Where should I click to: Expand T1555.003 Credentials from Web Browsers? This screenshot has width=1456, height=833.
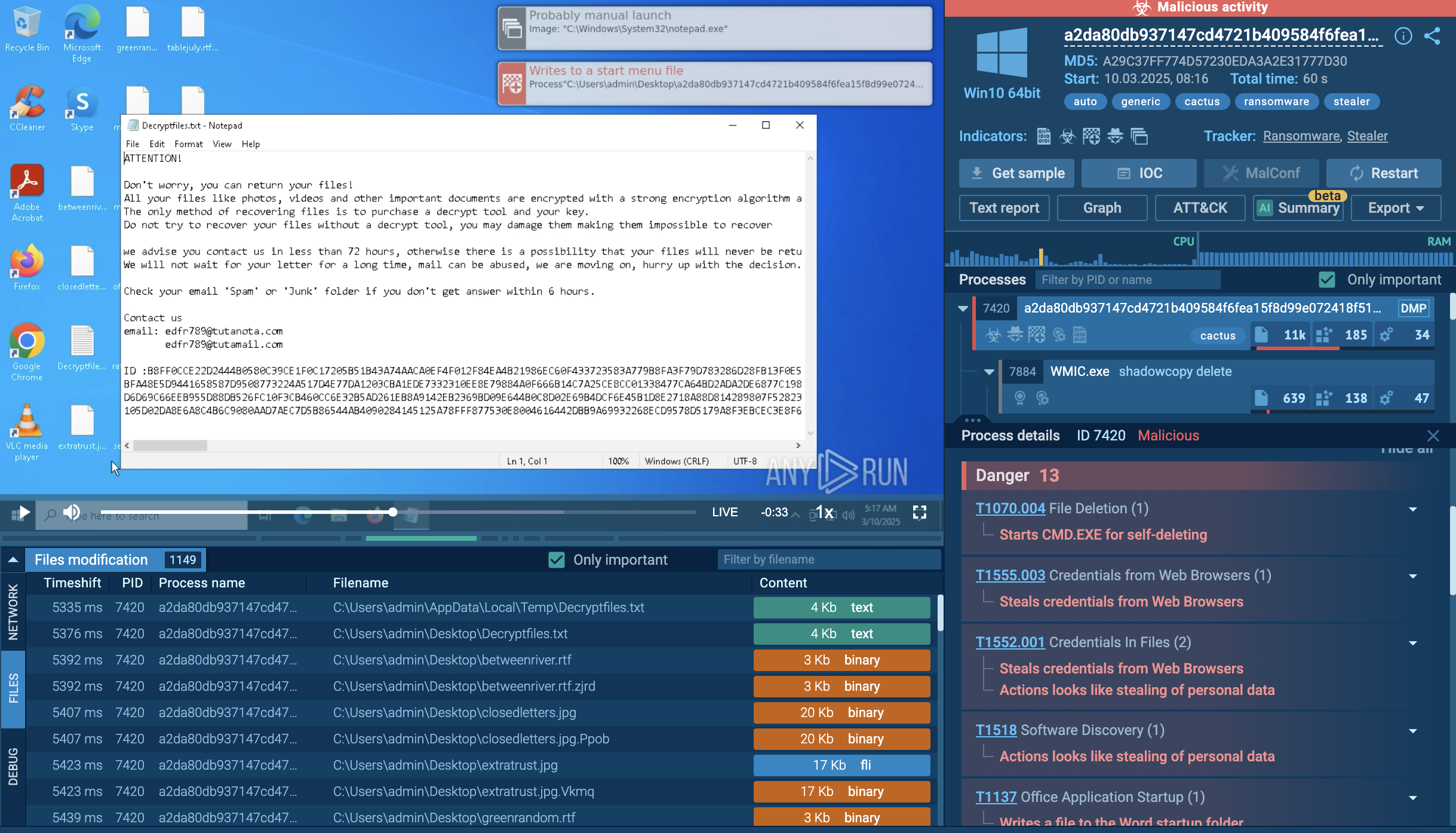tap(1412, 576)
